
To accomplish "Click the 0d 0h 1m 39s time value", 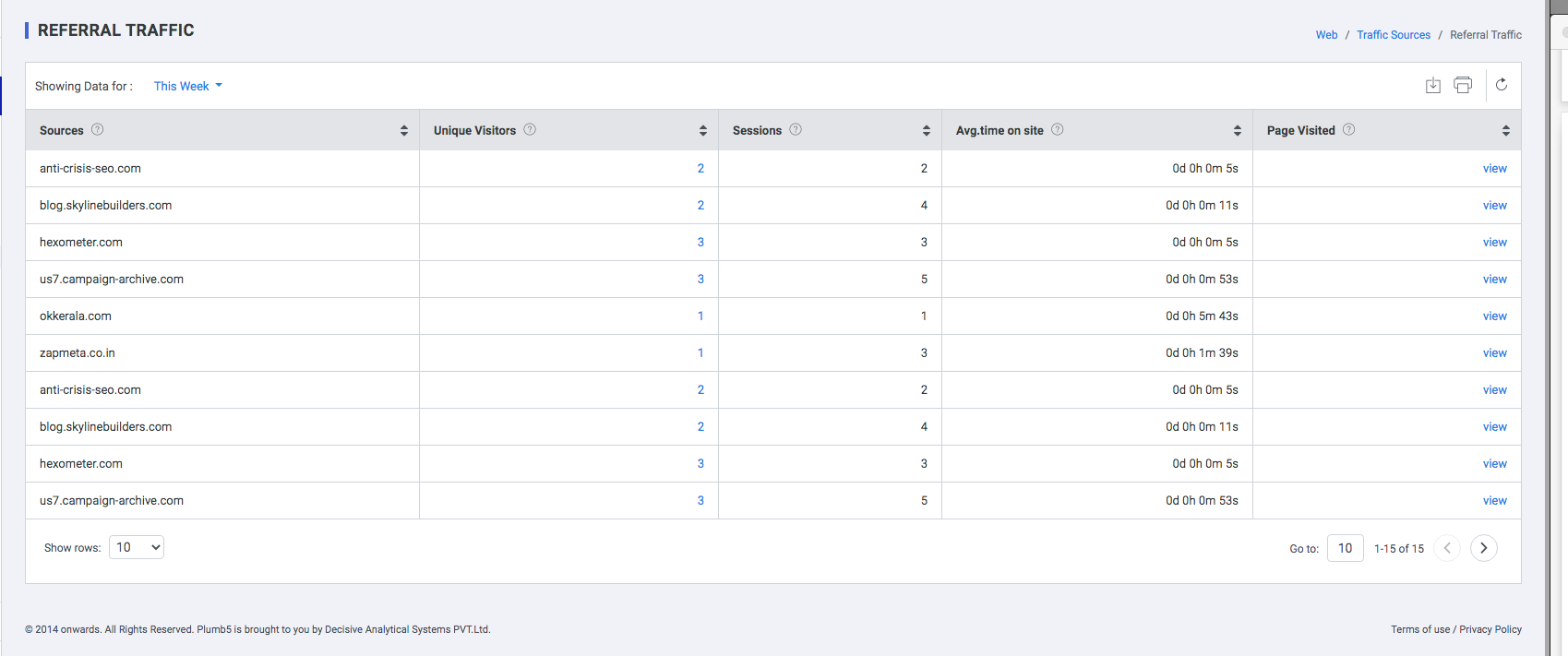I will pos(1202,353).
